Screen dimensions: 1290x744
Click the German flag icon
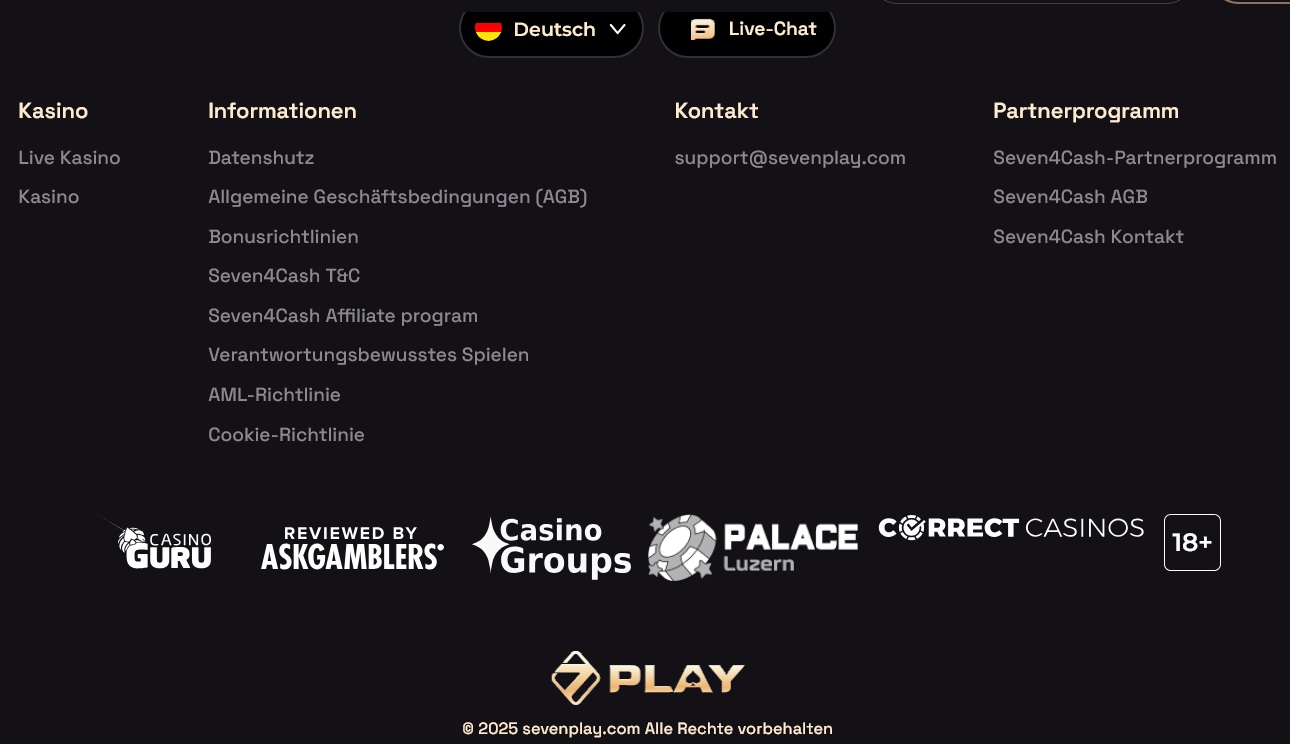click(488, 29)
